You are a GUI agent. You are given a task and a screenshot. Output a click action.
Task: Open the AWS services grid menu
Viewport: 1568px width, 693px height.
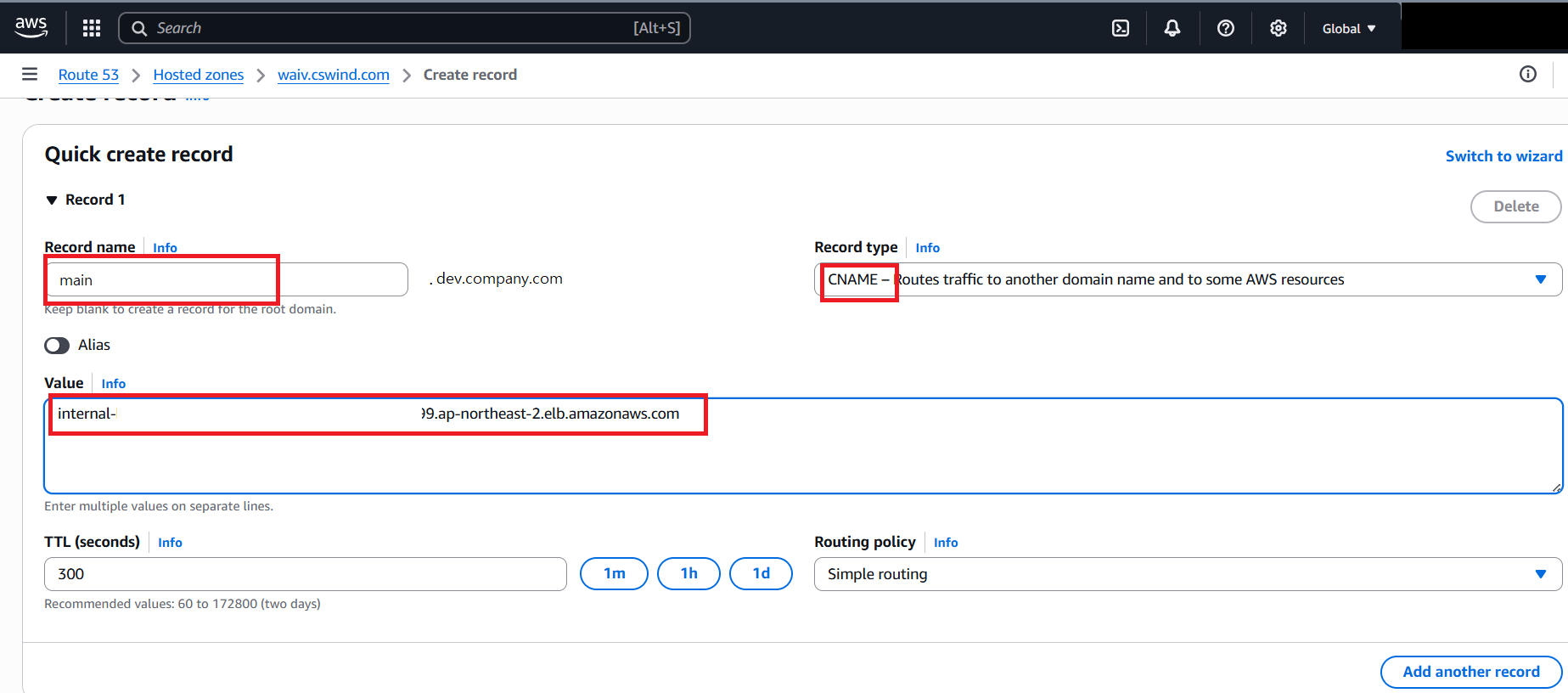(x=92, y=28)
